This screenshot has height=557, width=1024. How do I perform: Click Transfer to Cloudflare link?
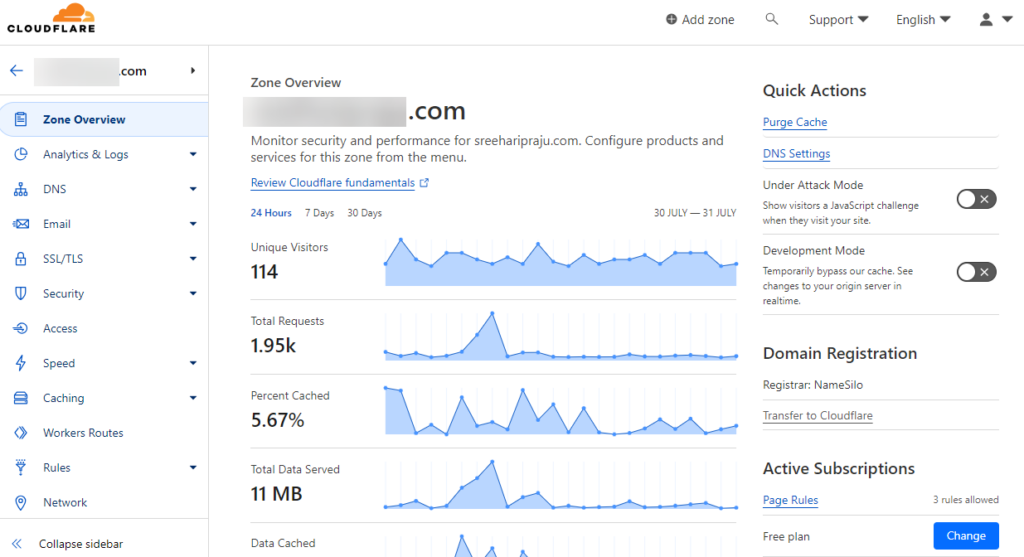tap(818, 415)
